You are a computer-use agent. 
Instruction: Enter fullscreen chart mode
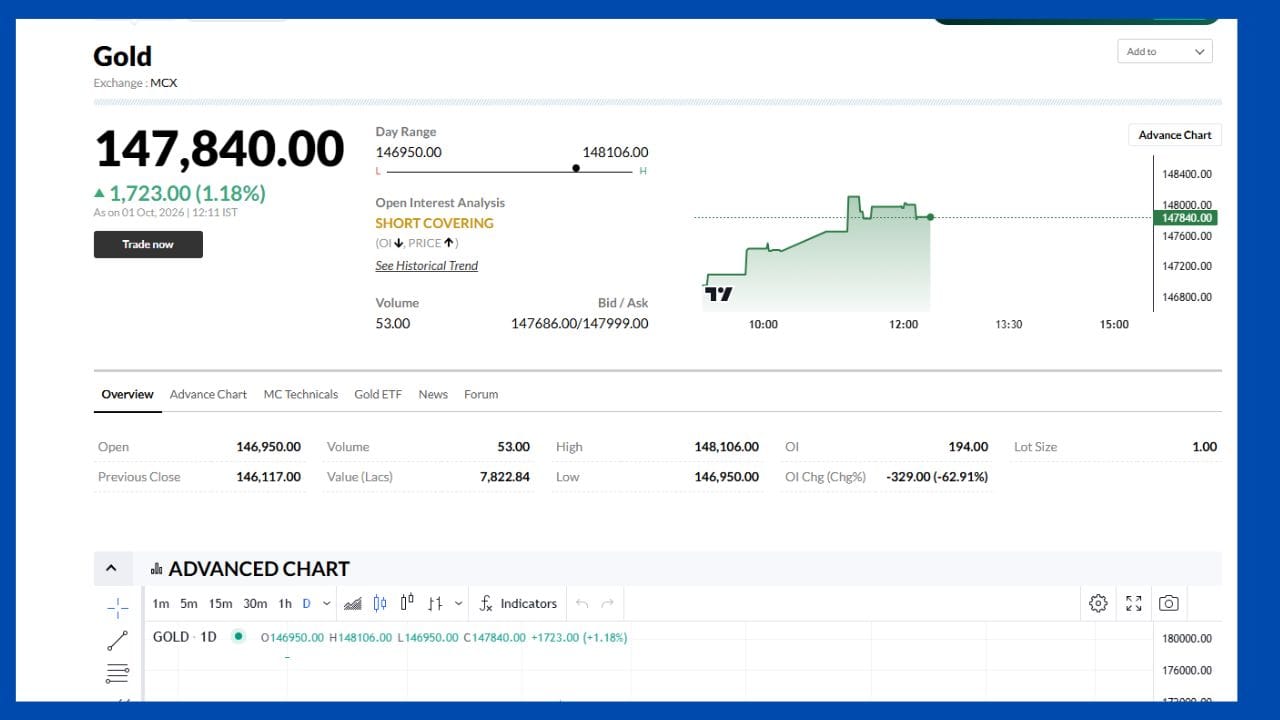coord(1134,603)
